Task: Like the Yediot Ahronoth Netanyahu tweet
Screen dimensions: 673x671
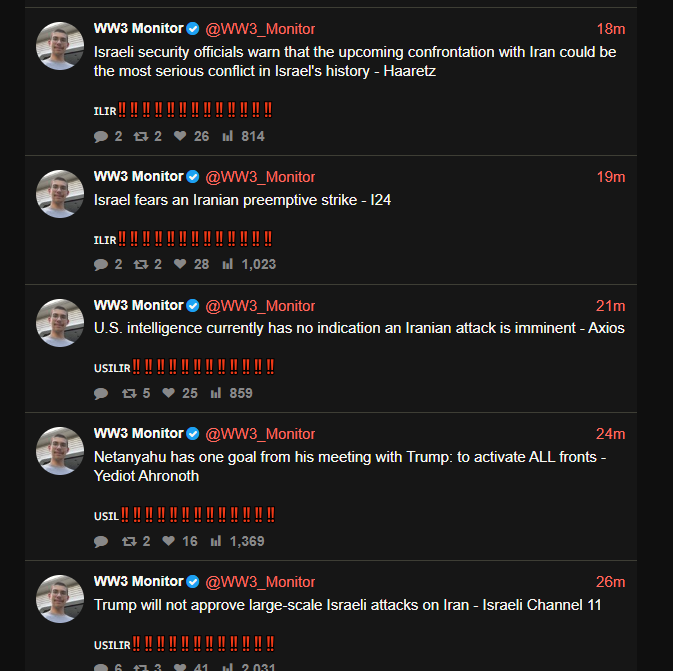Action: (168, 541)
